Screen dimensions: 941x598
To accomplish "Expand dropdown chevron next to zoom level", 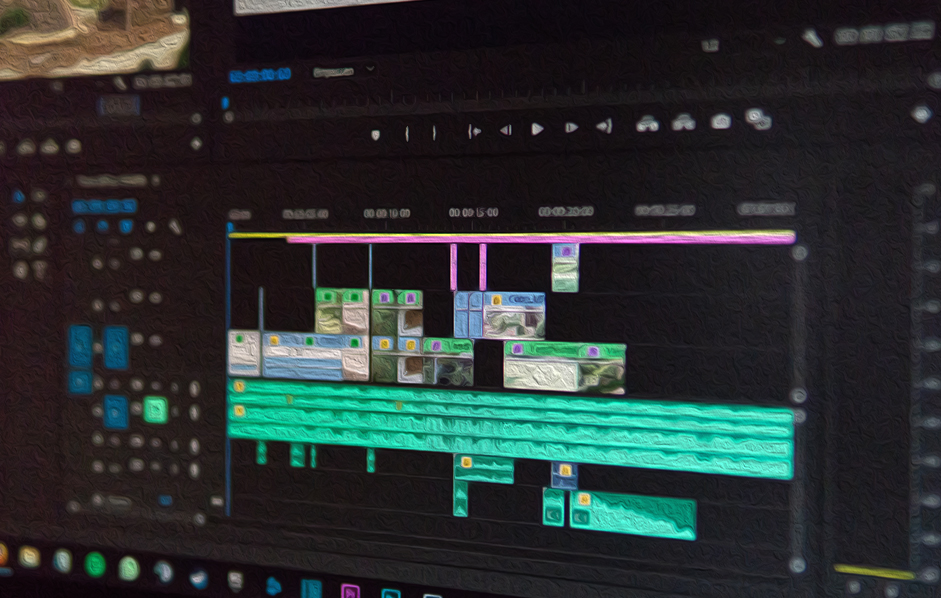I will click(x=370, y=70).
